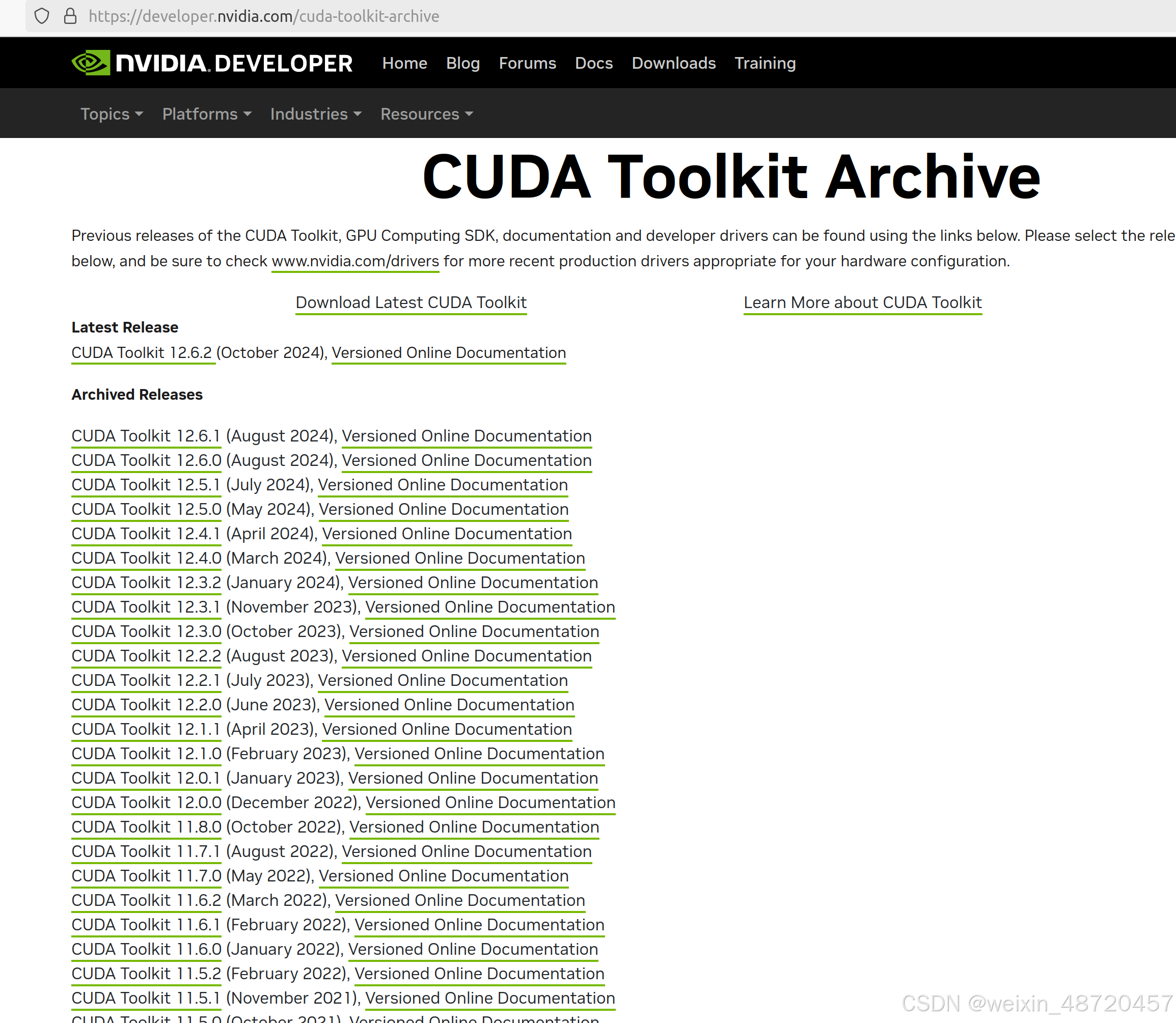Go to the Downloads page

click(x=674, y=63)
